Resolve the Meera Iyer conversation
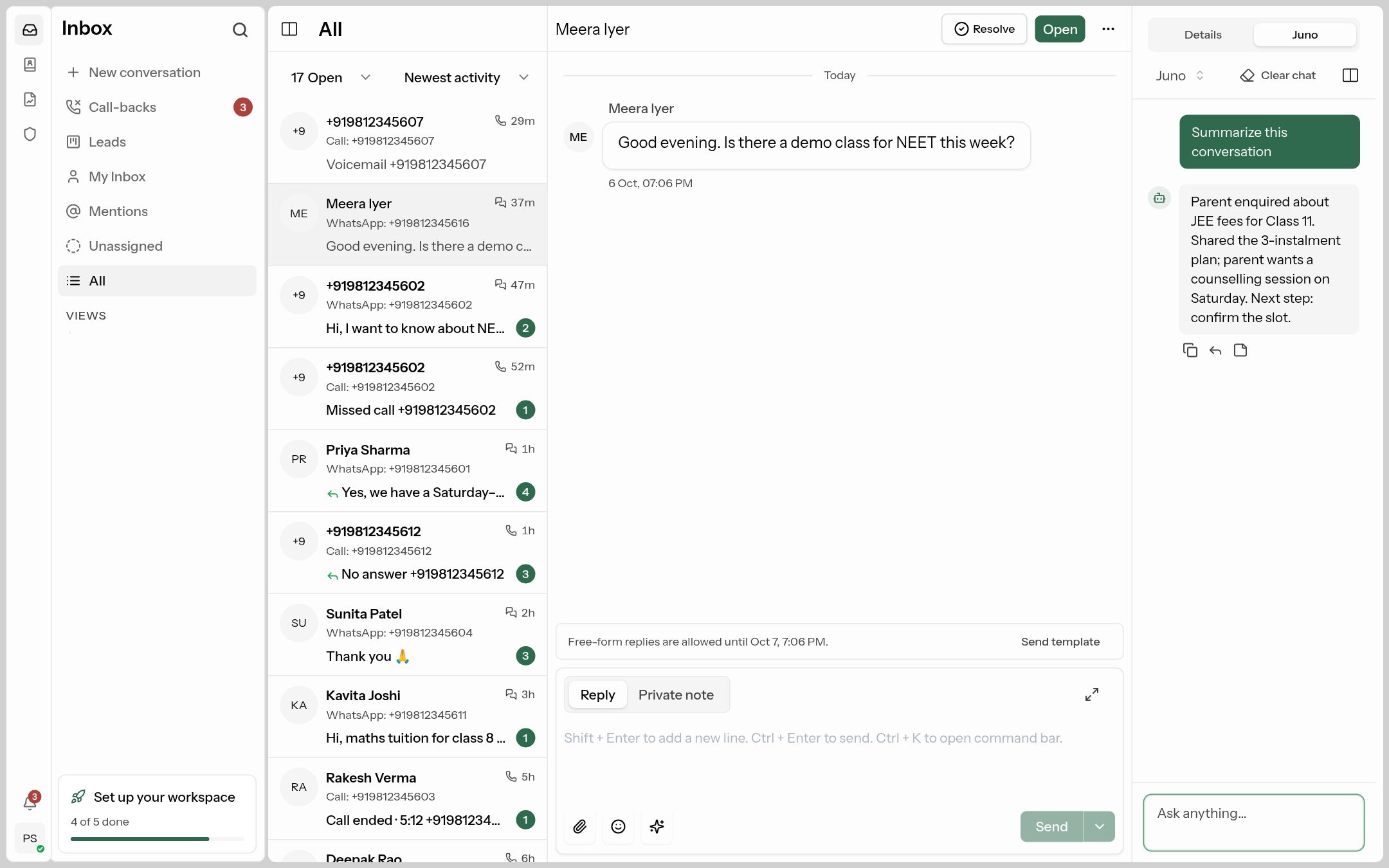This screenshot has height=868, width=1389. pyautogui.click(x=985, y=29)
